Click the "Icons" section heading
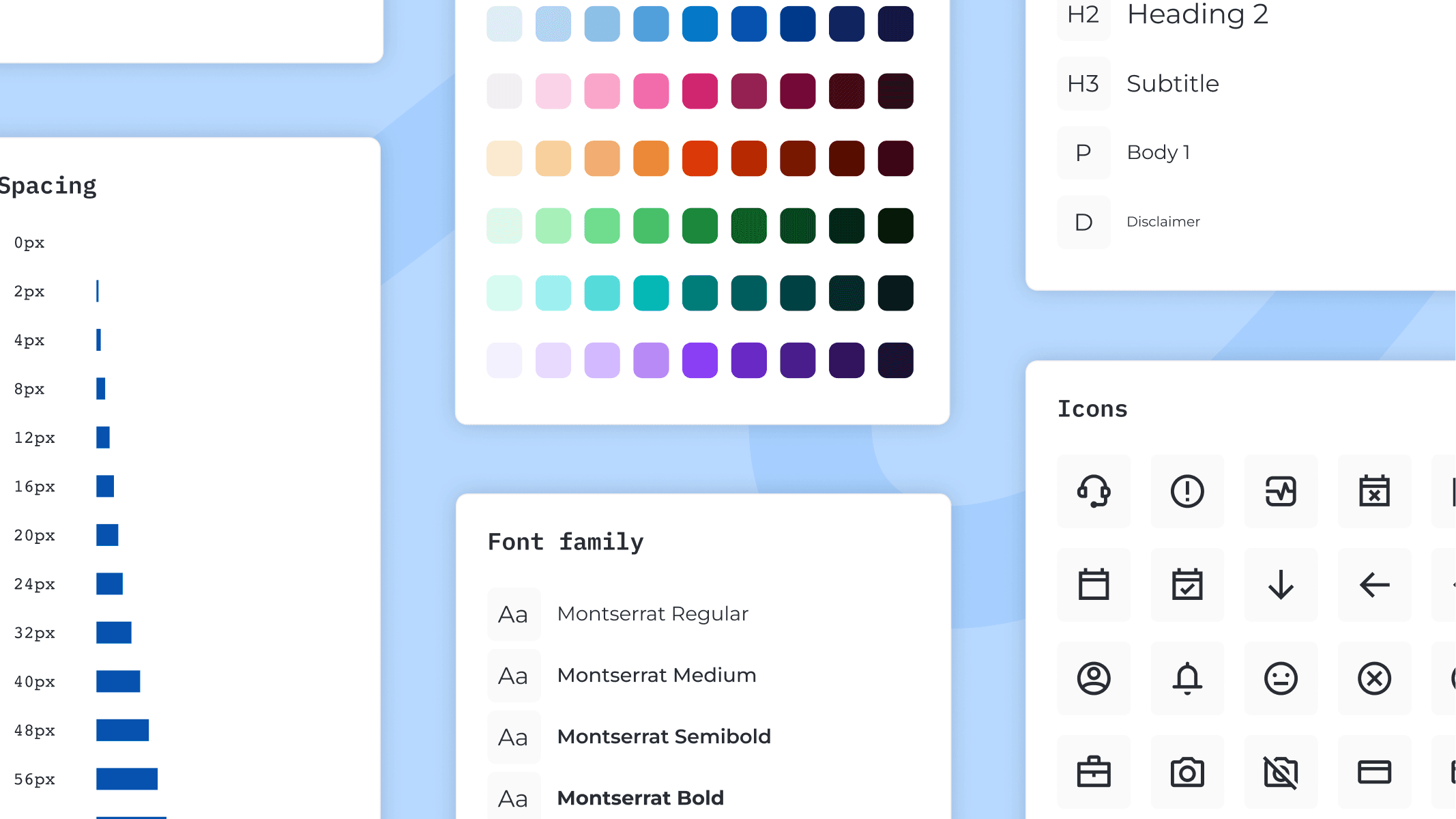The width and height of the screenshot is (1456, 819). (x=1092, y=409)
